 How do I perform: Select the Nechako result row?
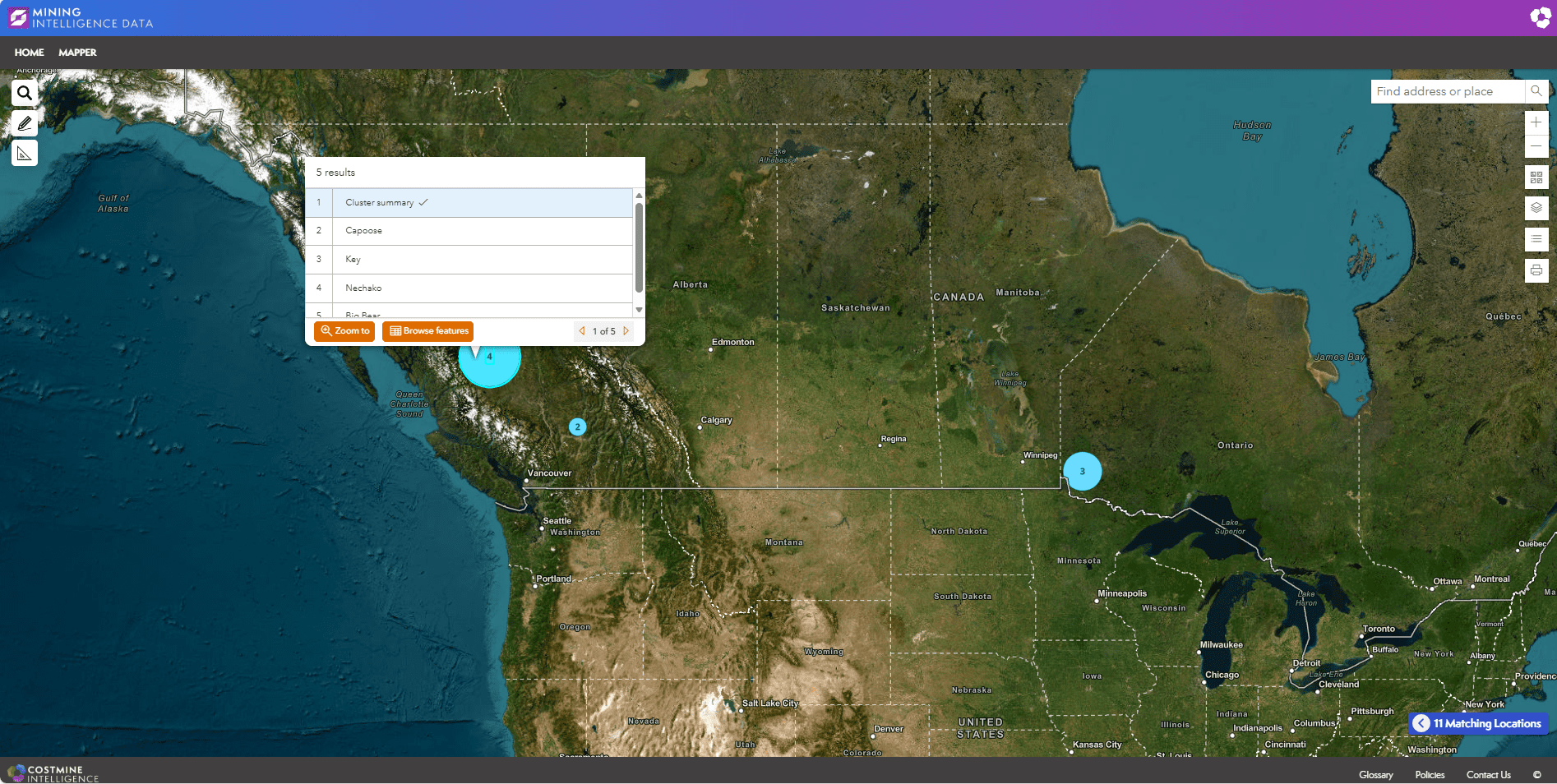pyautogui.click(x=481, y=288)
